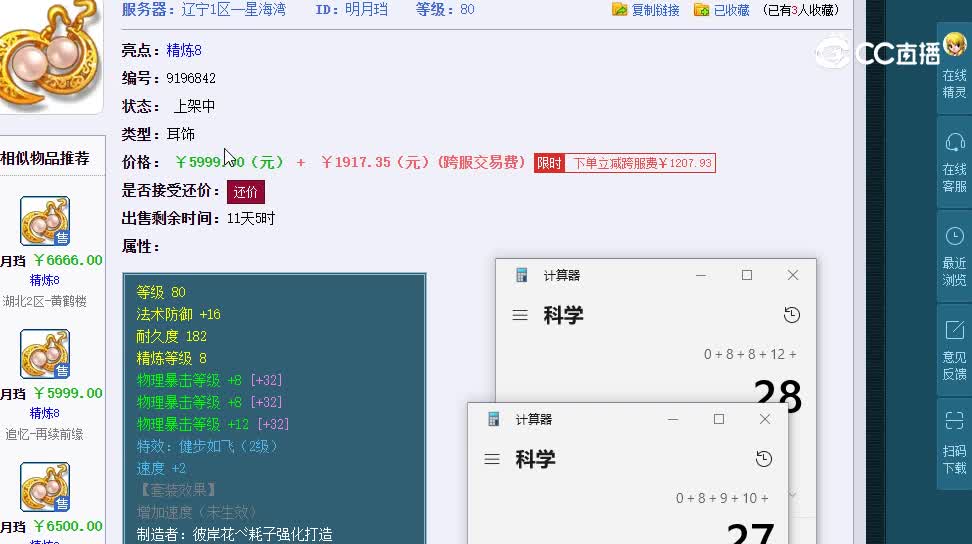Viewport: 972px width, 544px height.
Task: Click remaining time 11天5时
Action: [x=251, y=219]
